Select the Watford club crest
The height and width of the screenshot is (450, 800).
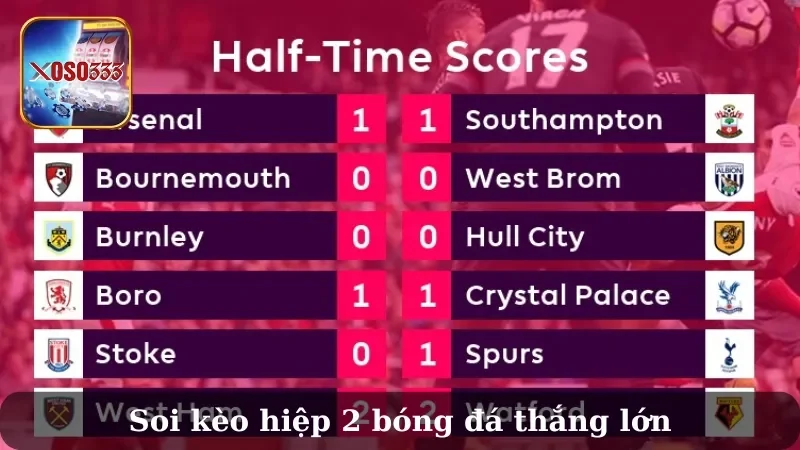tap(729, 412)
